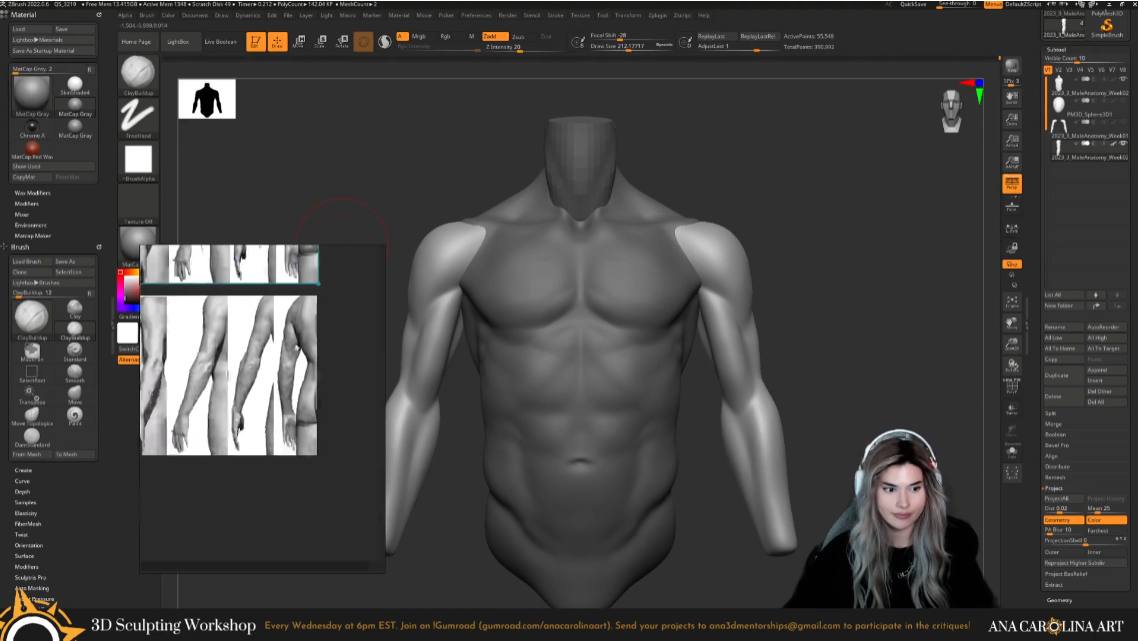This screenshot has height=641, width=1138.
Task: Open the ClayBuildup brush selector thumbnail
Action: pyautogui.click(x=138, y=75)
